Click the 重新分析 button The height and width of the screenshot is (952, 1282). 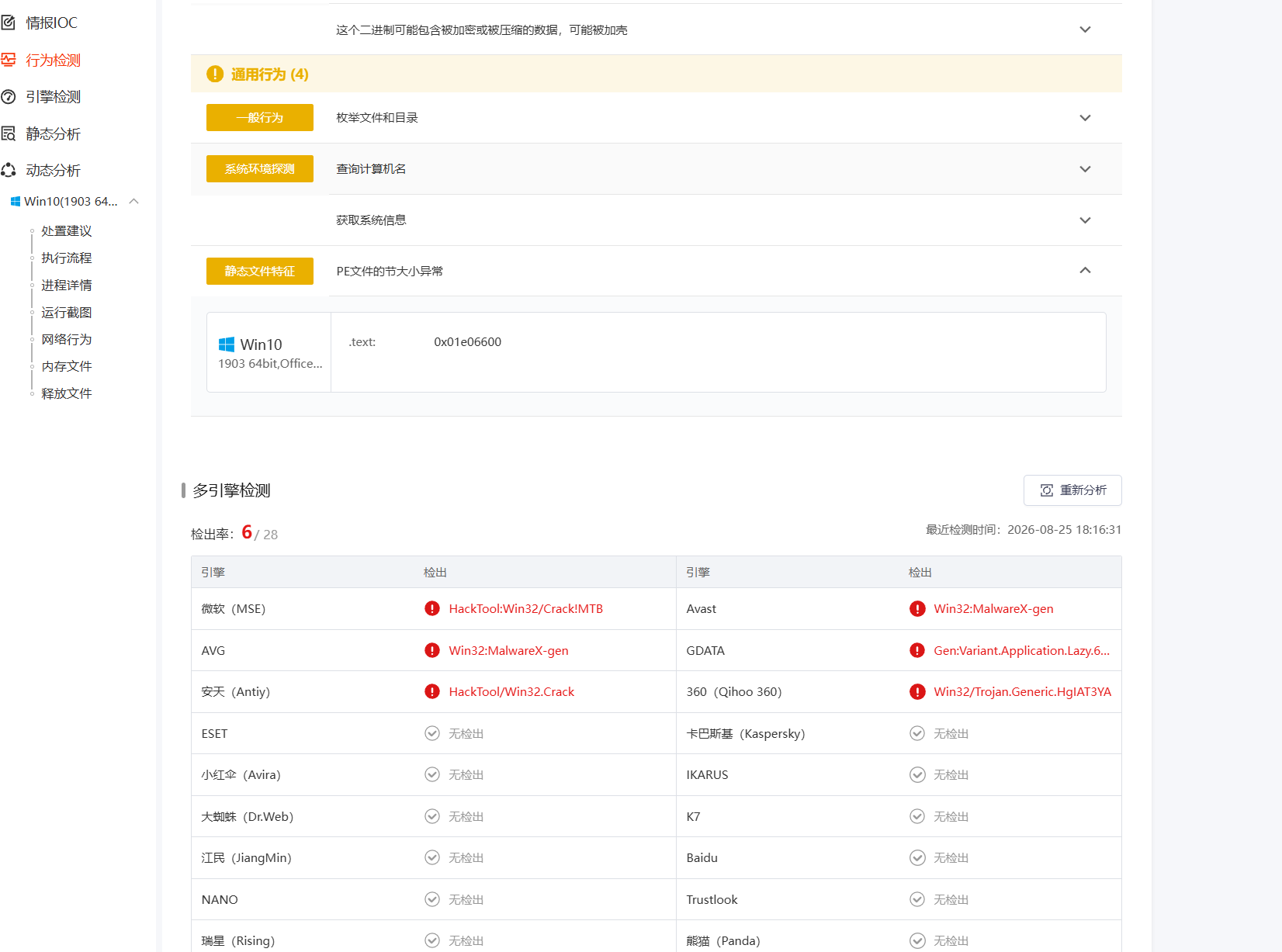point(1072,490)
